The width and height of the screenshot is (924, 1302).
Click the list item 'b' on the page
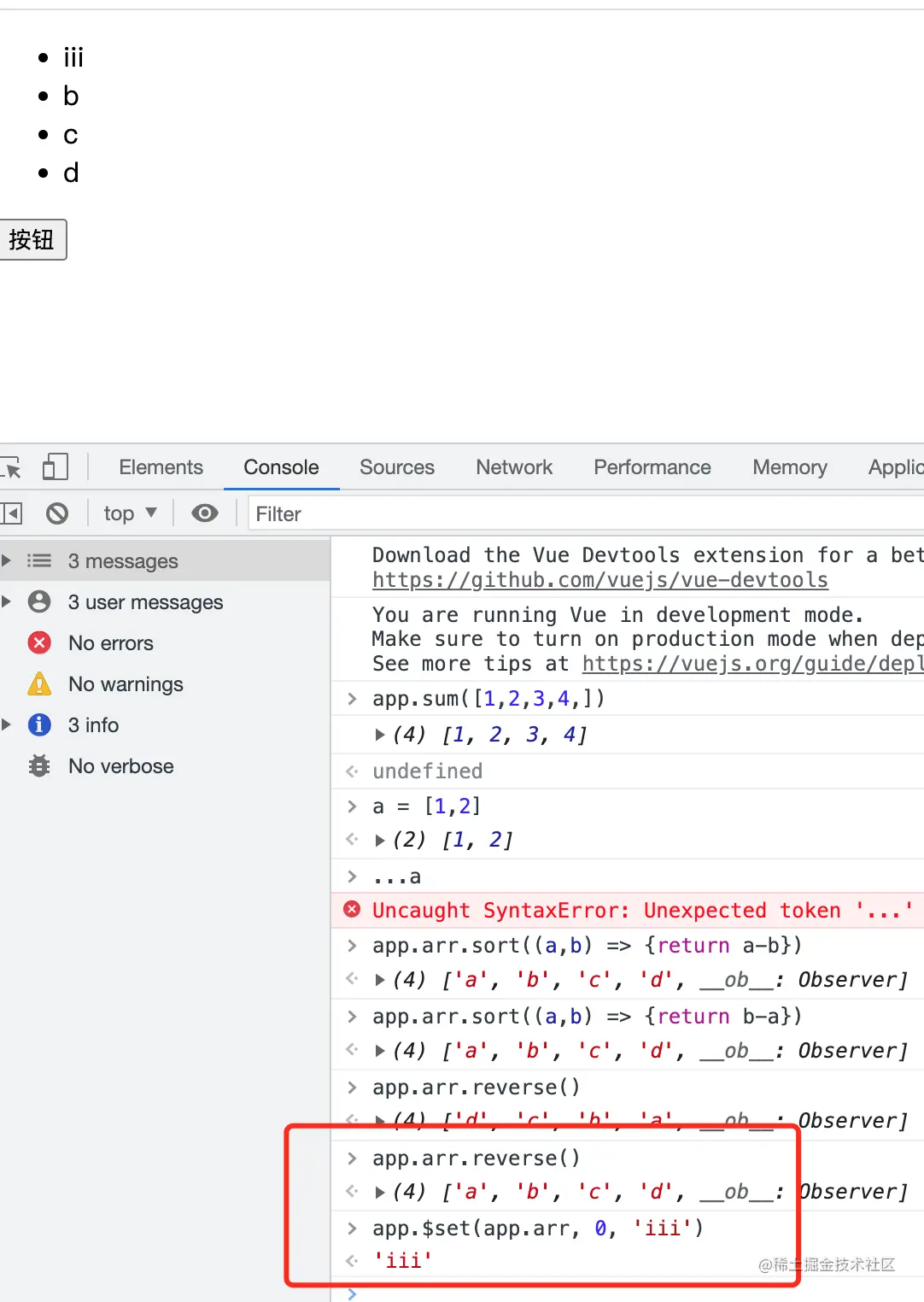71,96
